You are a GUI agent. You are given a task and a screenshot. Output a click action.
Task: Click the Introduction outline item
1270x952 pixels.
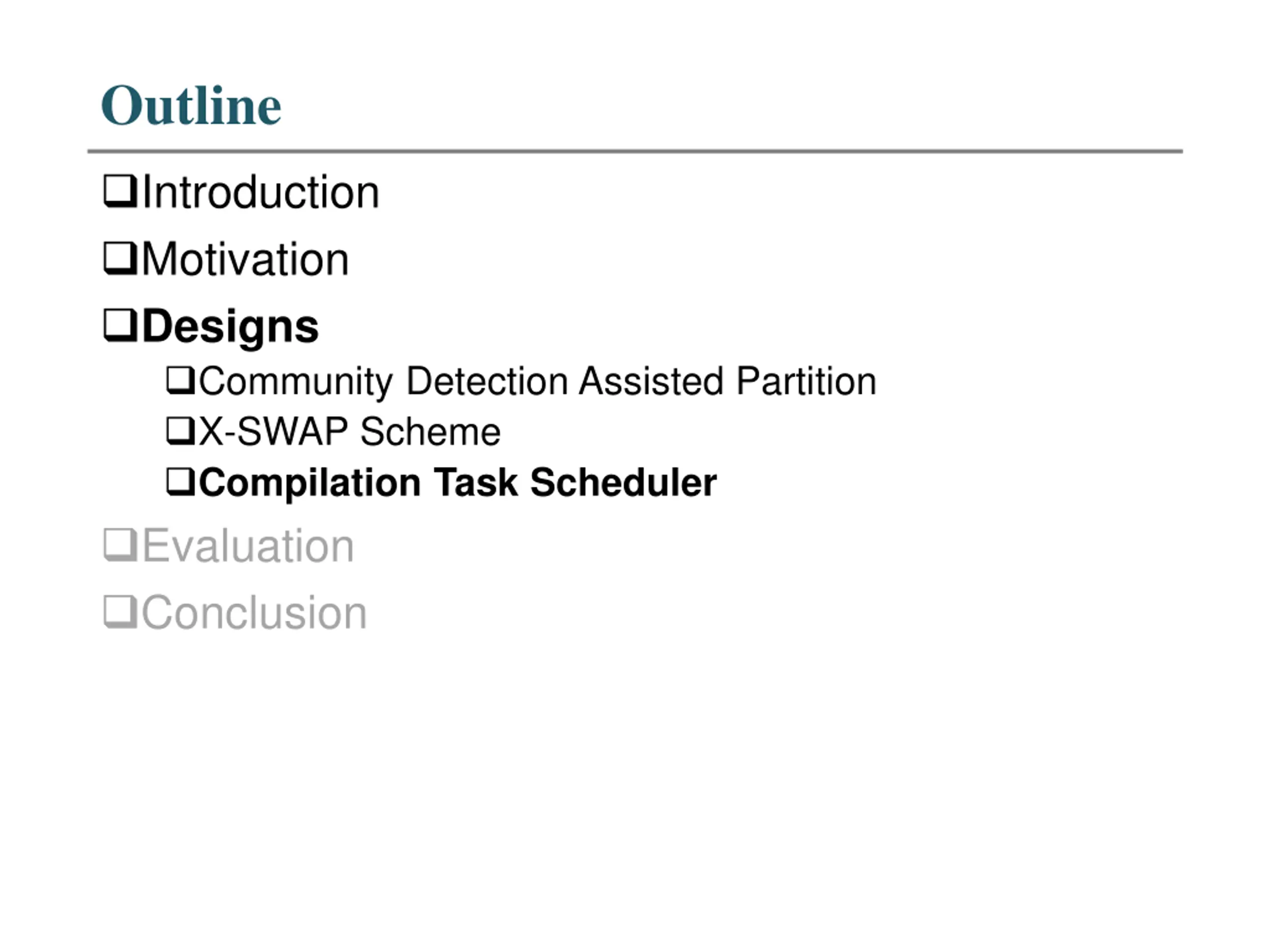pos(260,192)
